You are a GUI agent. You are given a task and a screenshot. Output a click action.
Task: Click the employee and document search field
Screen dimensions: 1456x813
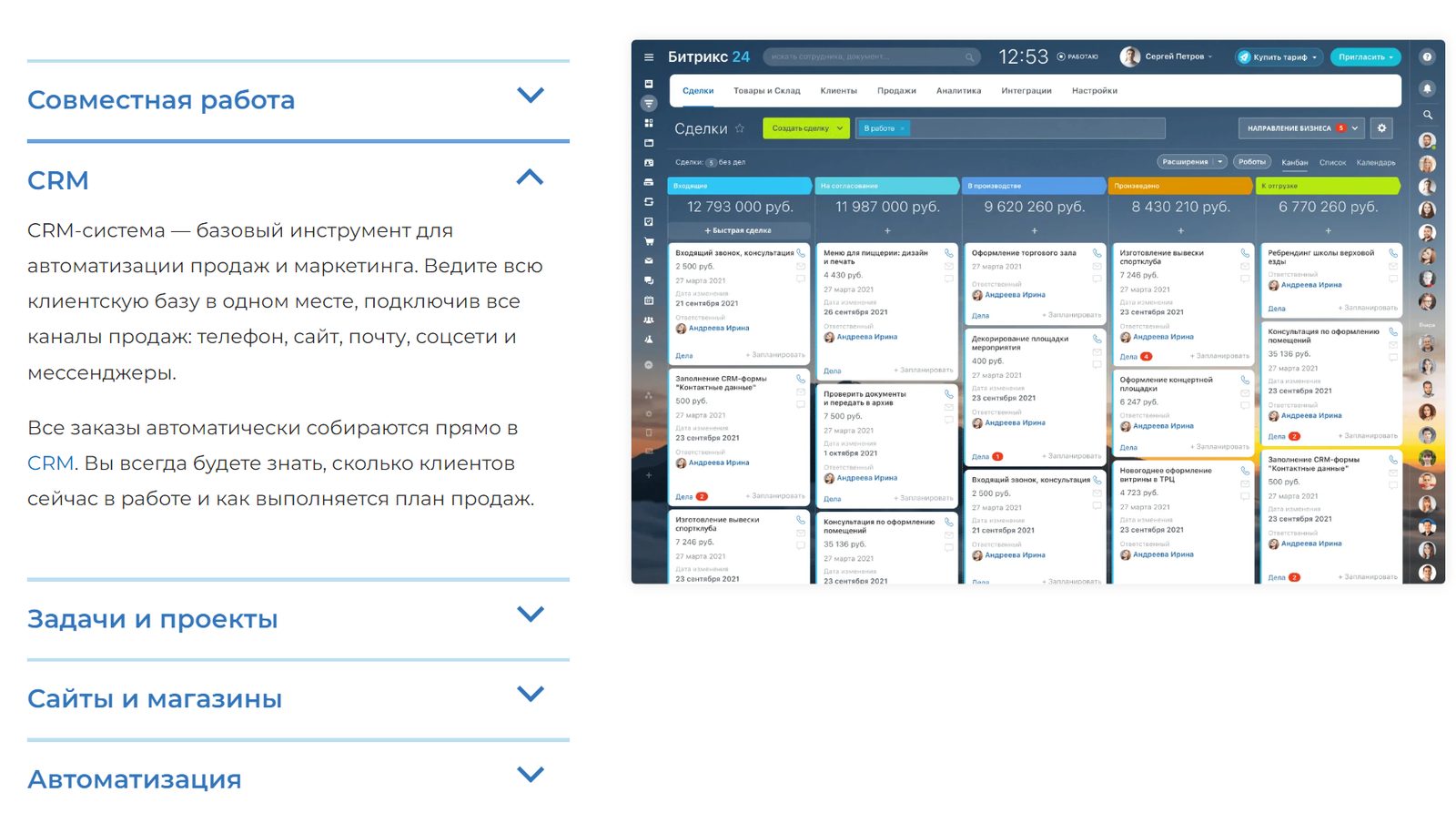click(869, 57)
